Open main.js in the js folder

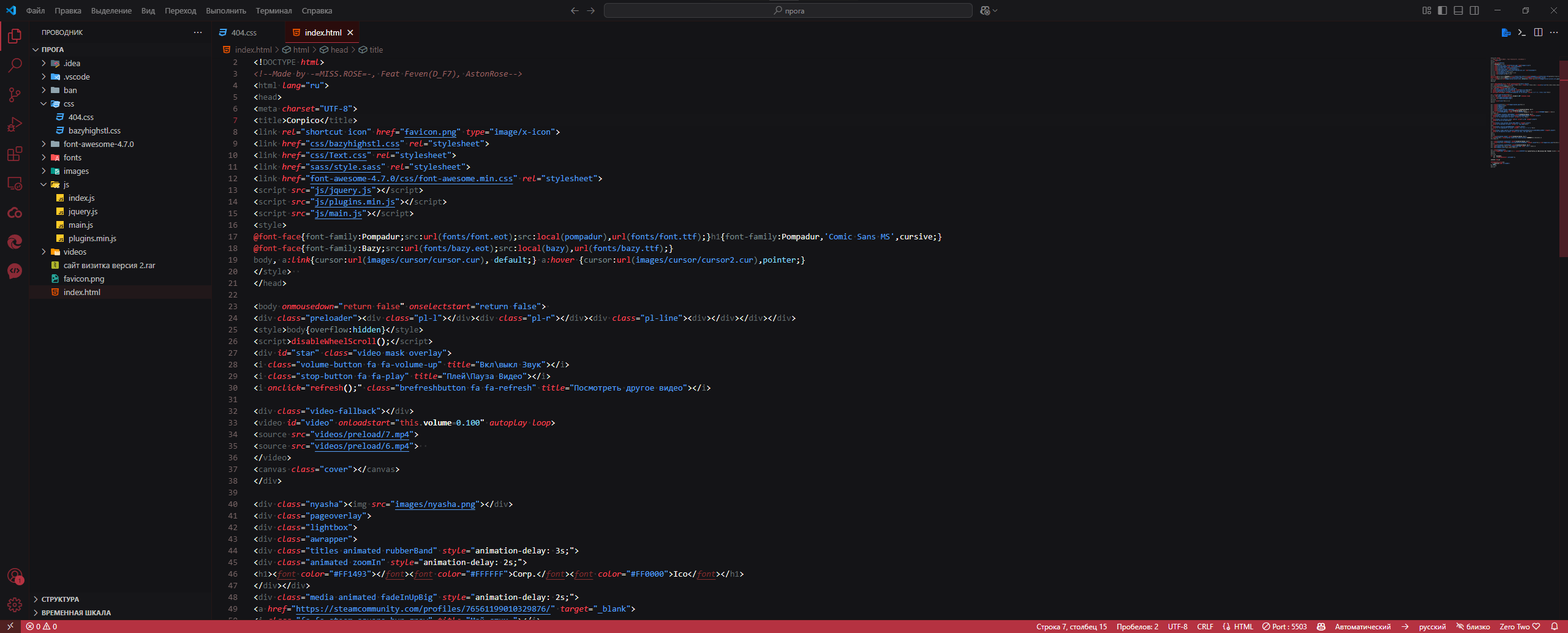click(x=81, y=225)
